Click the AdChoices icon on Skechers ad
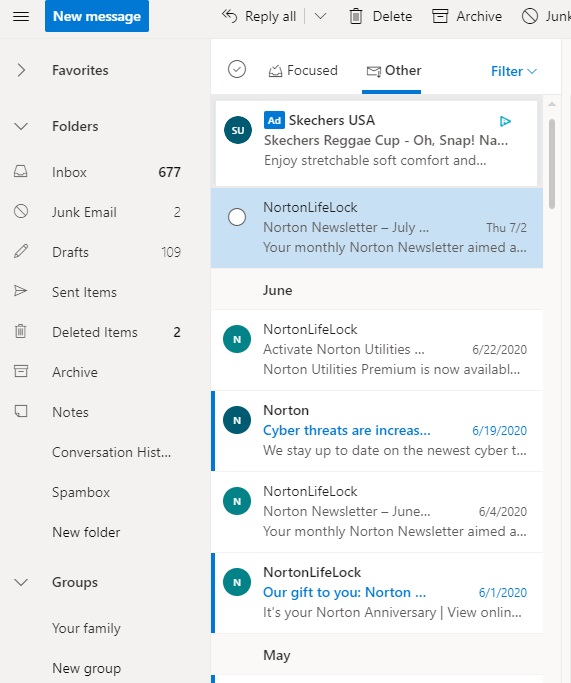The image size is (571, 683). click(x=505, y=121)
